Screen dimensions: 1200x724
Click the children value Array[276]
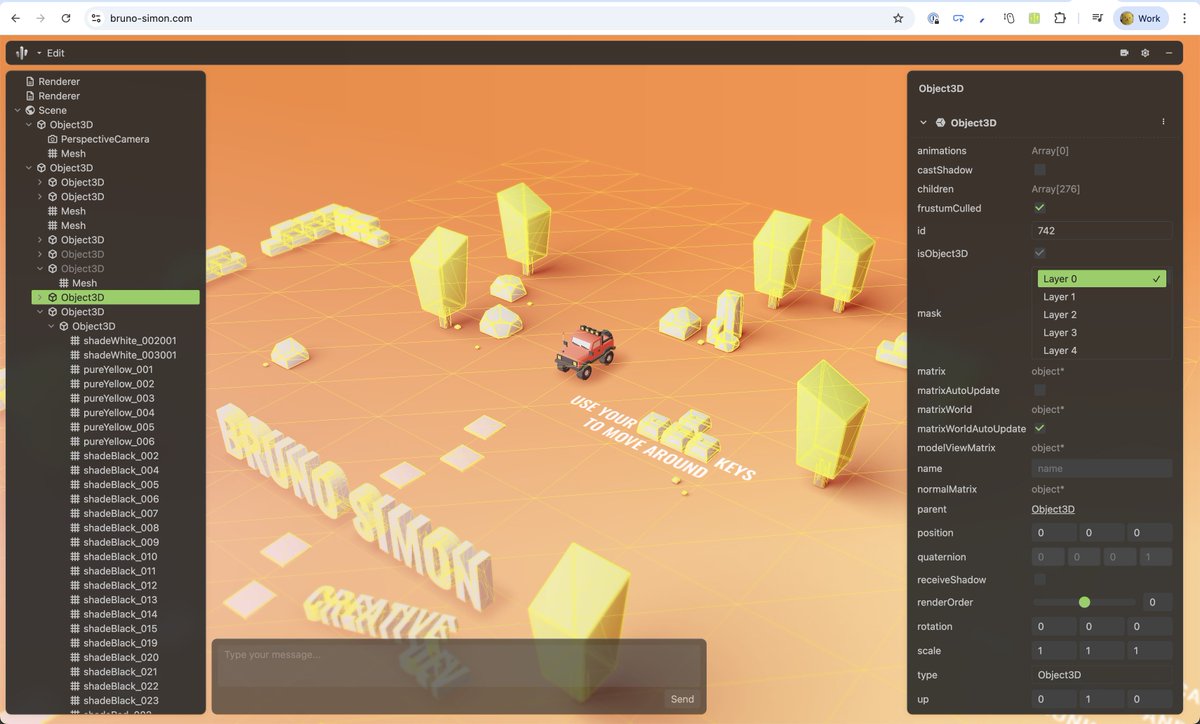tap(1055, 189)
